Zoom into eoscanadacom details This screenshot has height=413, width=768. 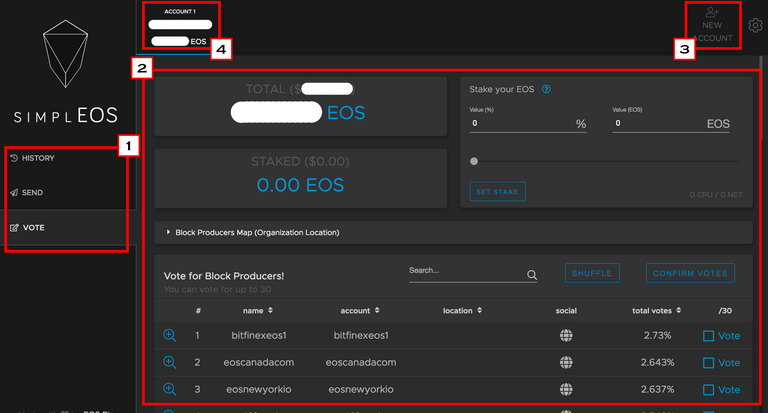[169, 363]
